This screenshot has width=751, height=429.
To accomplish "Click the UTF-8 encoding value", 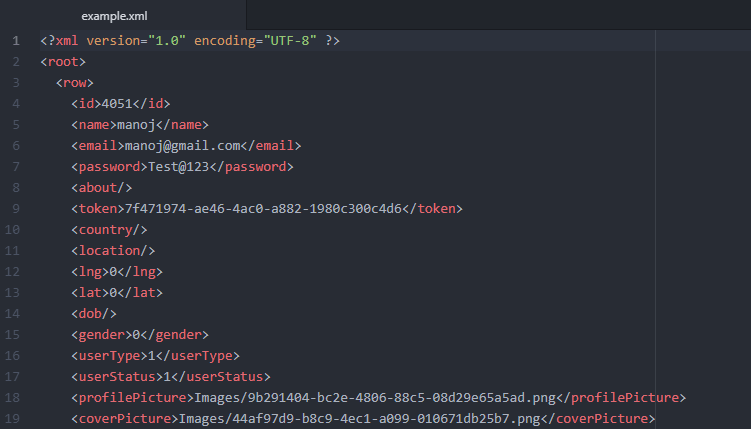I will [x=290, y=41].
